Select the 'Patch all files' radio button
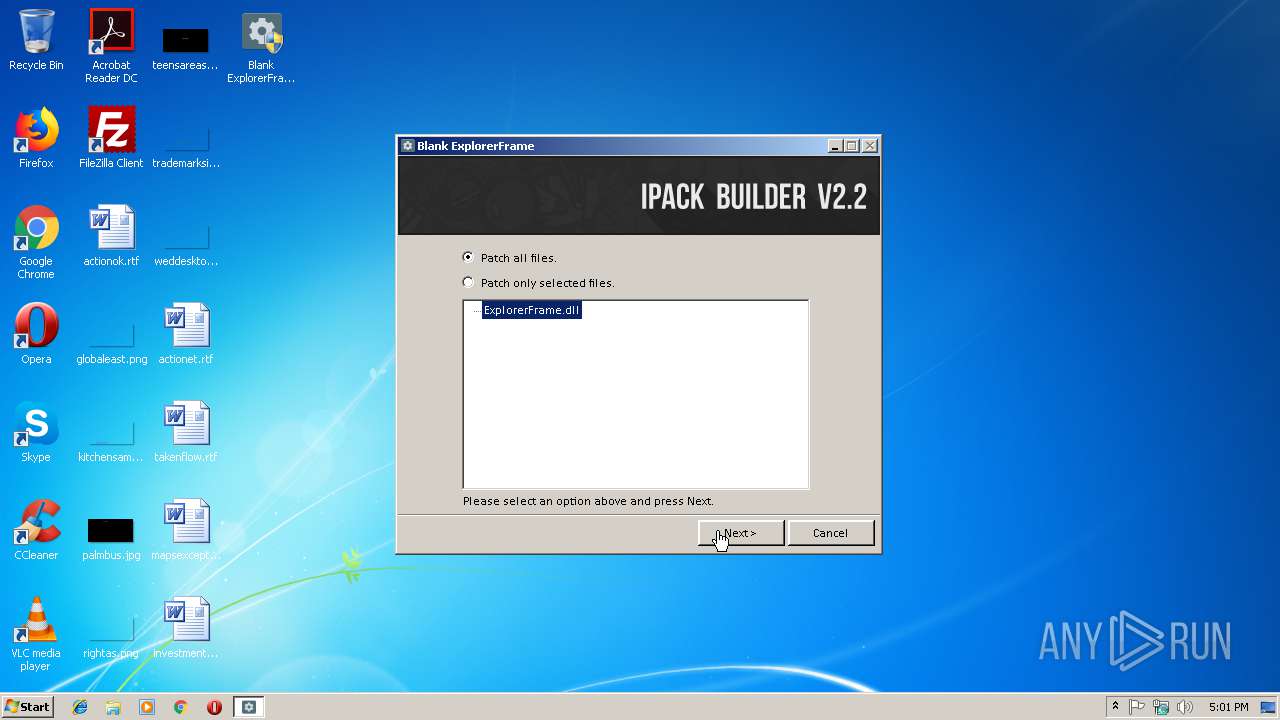 click(468, 257)
